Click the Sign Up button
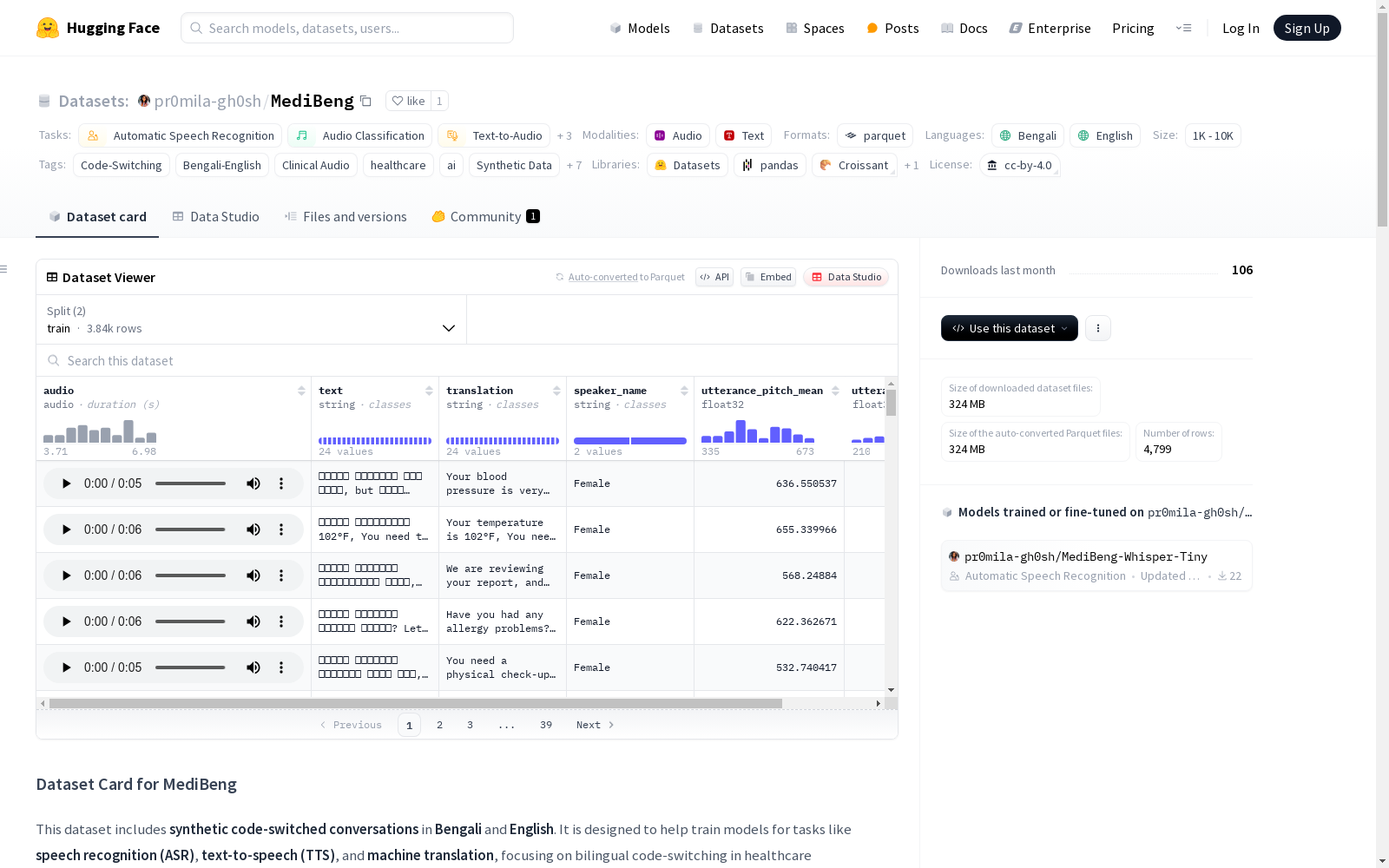The image size is (1389, 868). point(1307,28)
